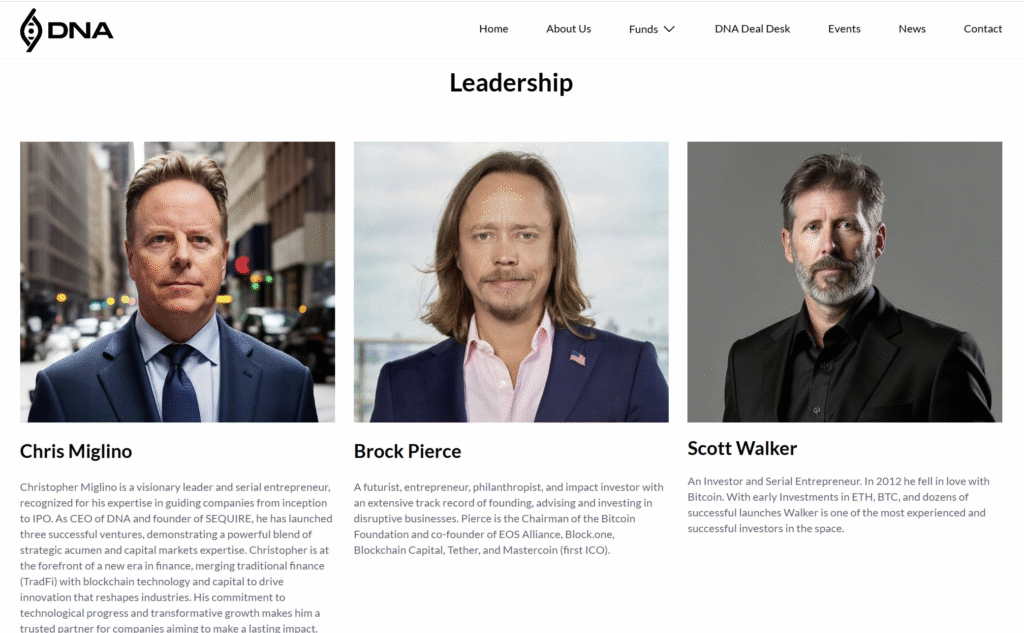
Task: Select the Scott Walker name heading
Action: coord(742,448)
